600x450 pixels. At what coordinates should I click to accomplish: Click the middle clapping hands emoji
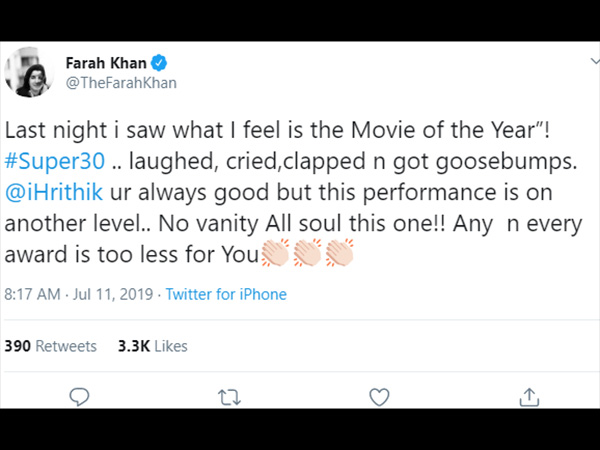coord(307,253)
